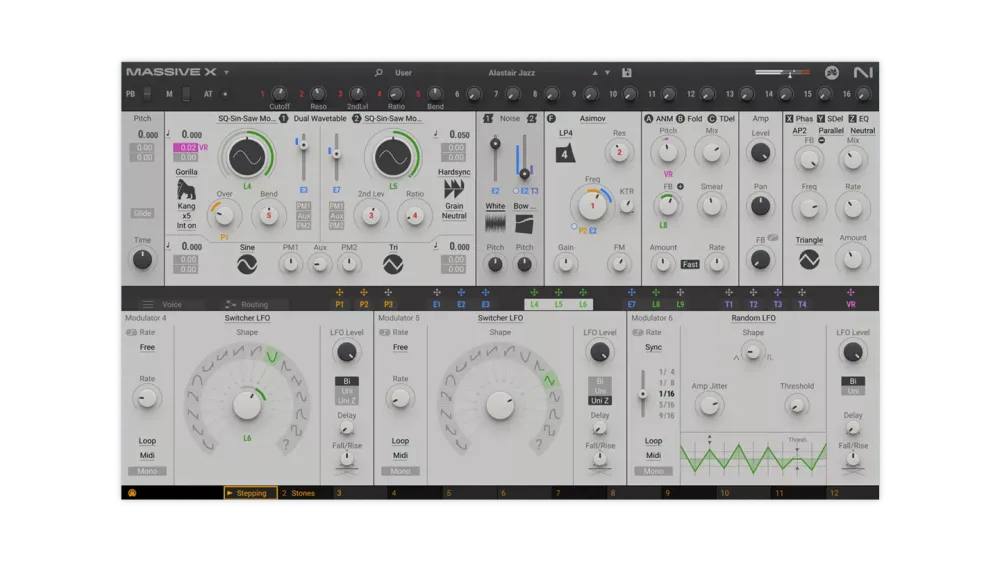
Task: Click the modulation move handle above L4
Action: click(x=534, y=293)
